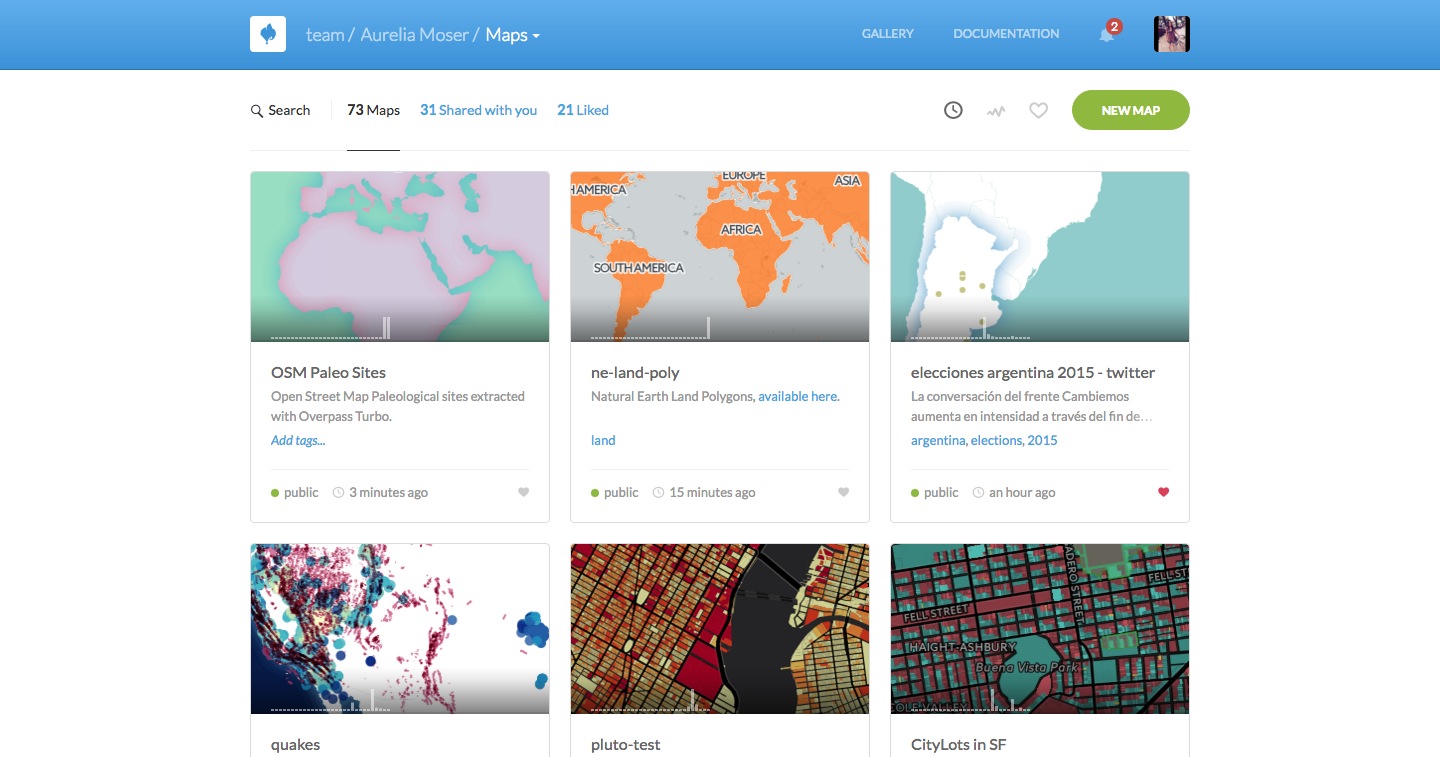This screenshot has width=1440, height=757.
Task: Open the pluto-test map thumbnail
Action: pos(720,629)
